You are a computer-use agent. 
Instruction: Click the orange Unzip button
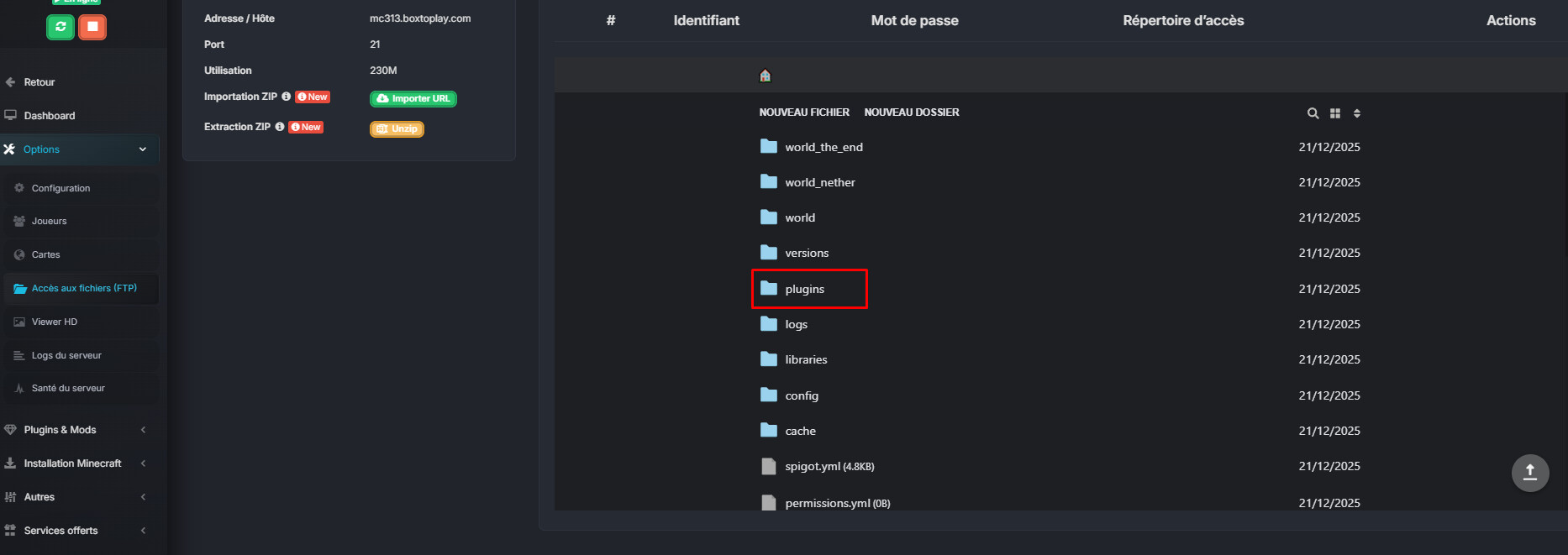coord(397,128)
